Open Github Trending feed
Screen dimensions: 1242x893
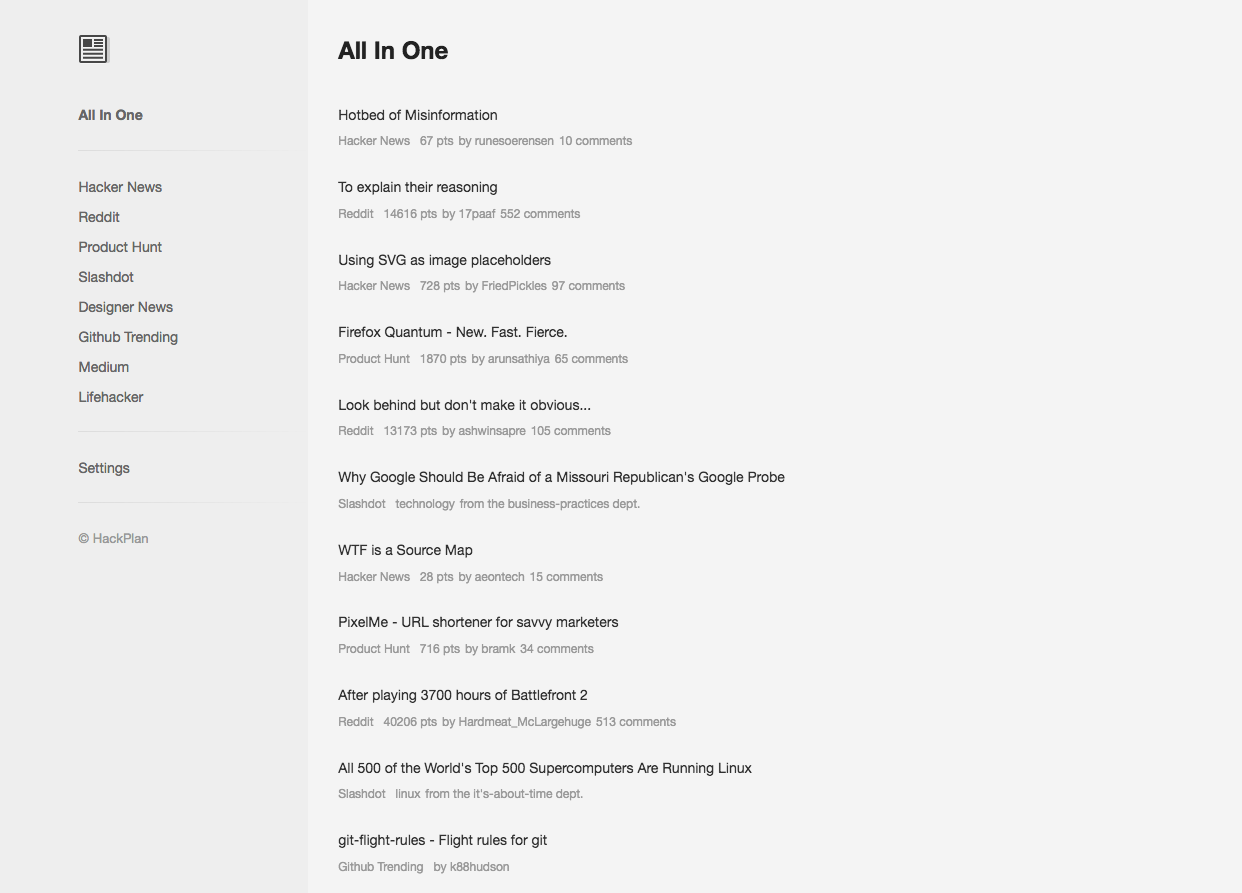tap(128, 337)
